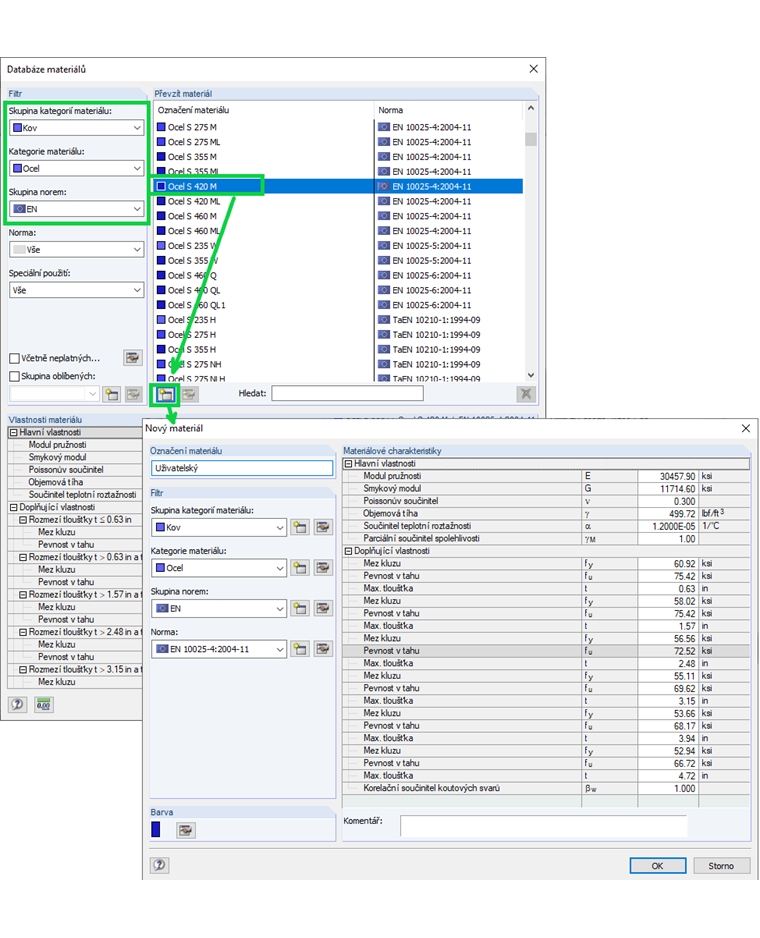
Task: Click the Součinitel teplotní roztažnosti value 1.2000E-05
Action: point(668,526)
